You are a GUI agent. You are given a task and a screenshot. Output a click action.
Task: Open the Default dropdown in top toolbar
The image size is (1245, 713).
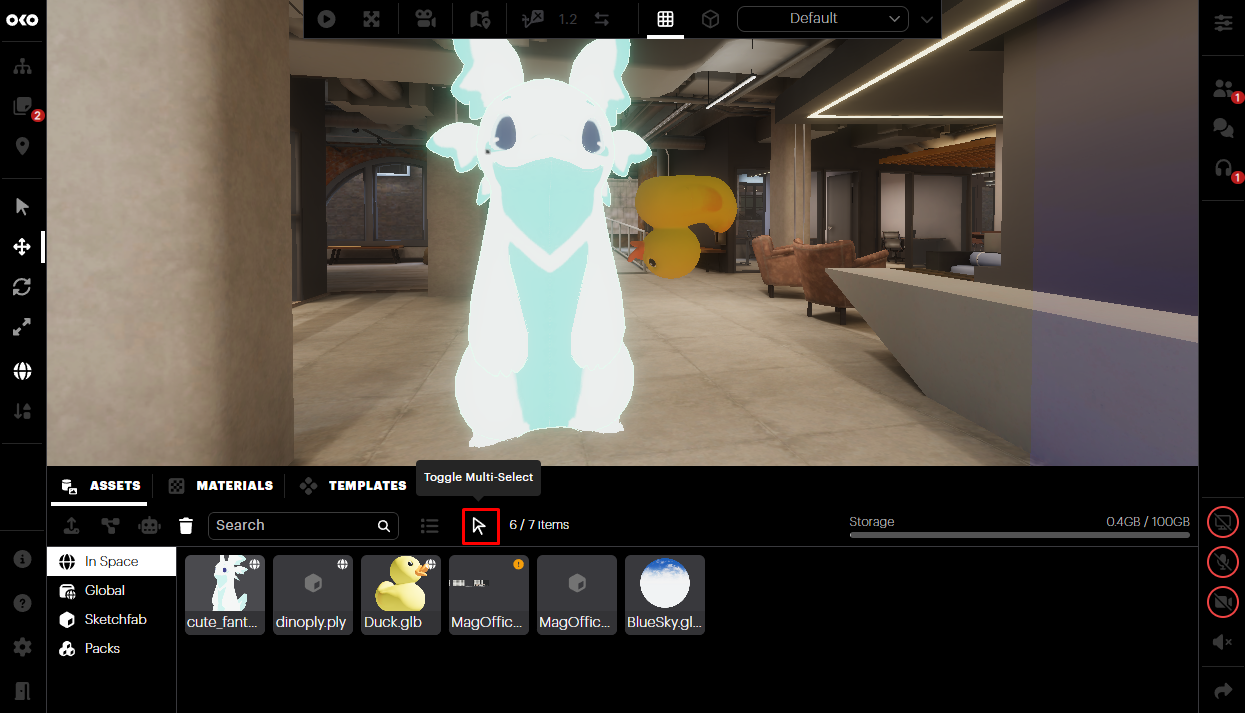pyautogui.click(x=823, y=18)
